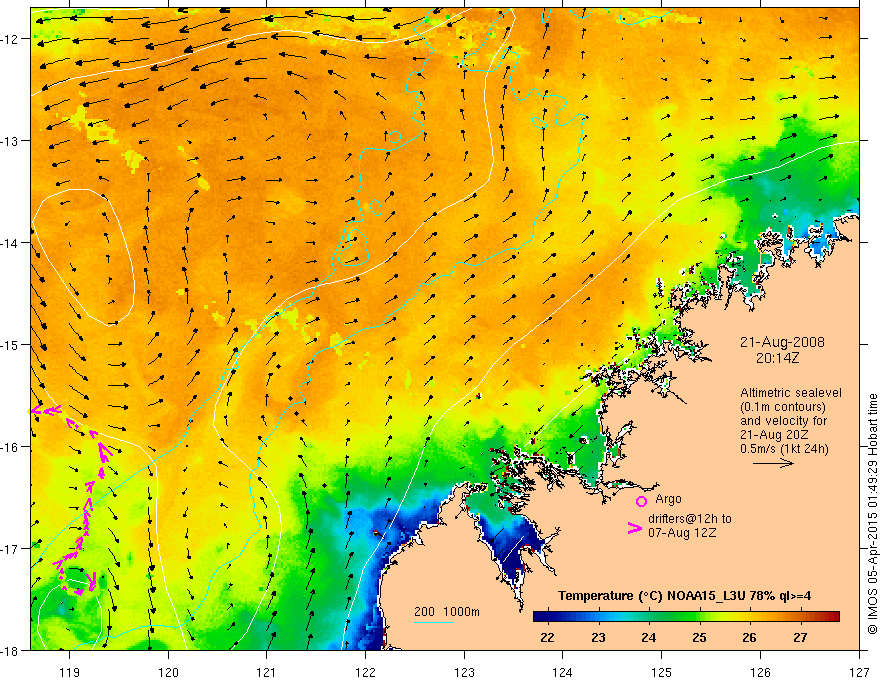Click the 'Argo' legend label
This screenshot has height=680, width=880.
(x=668, y=499)
